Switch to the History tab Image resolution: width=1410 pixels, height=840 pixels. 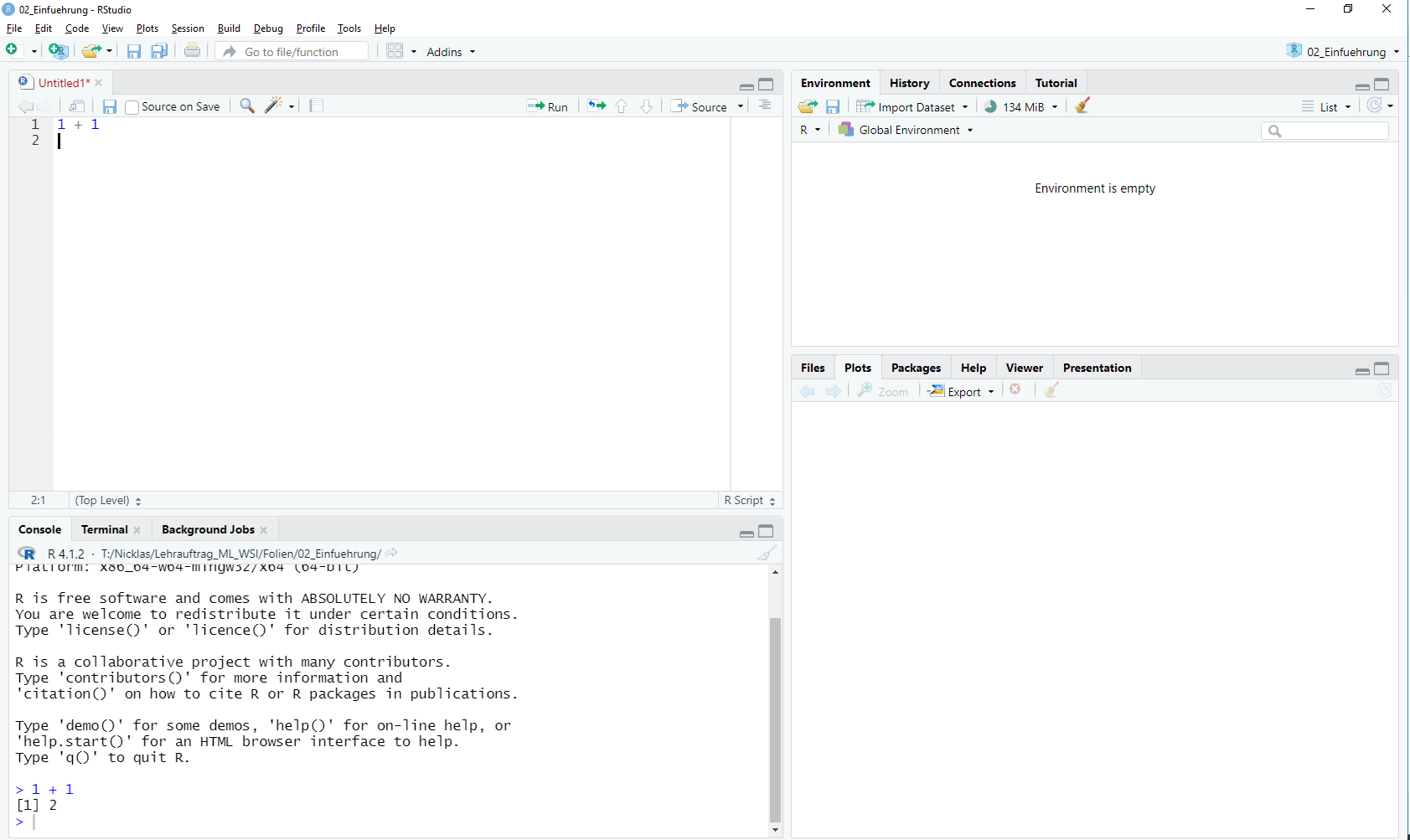909,83
